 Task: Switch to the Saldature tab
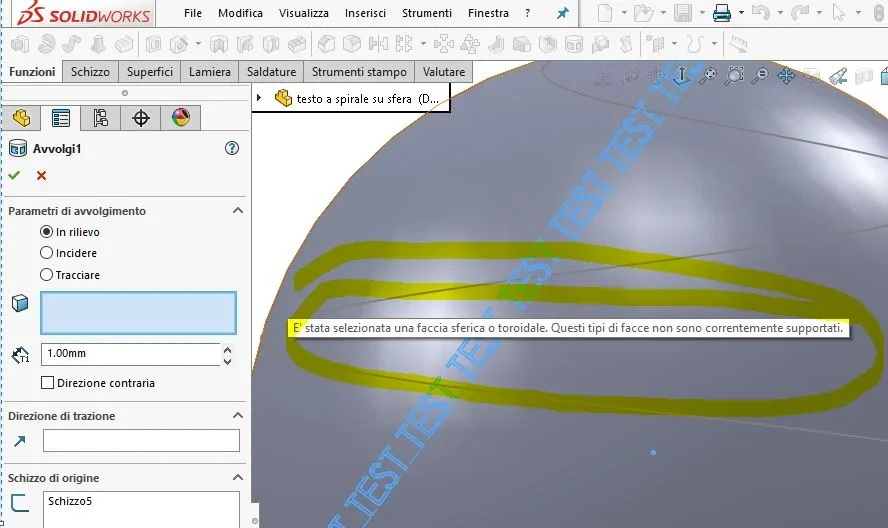point(271,72)
